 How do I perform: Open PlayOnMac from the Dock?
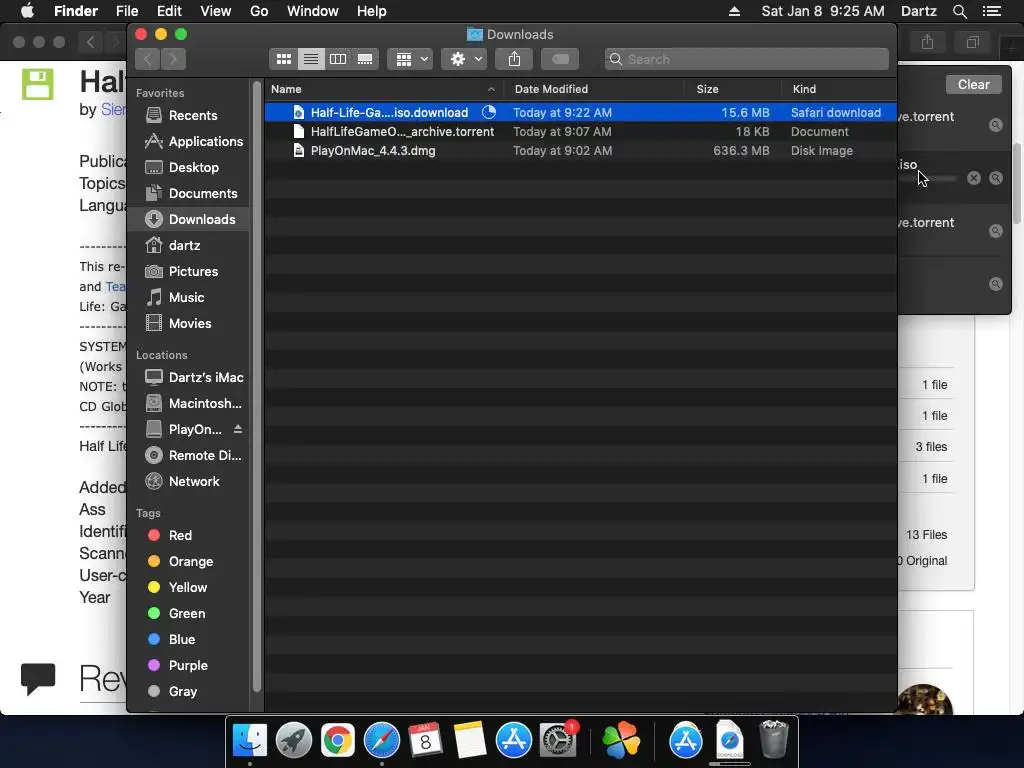(621, 741)
